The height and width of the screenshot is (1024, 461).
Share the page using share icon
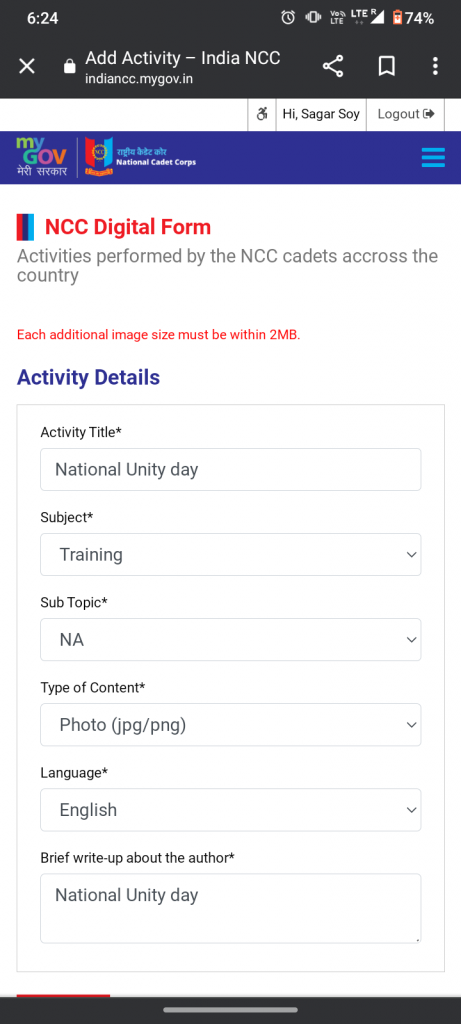[333, 66]
